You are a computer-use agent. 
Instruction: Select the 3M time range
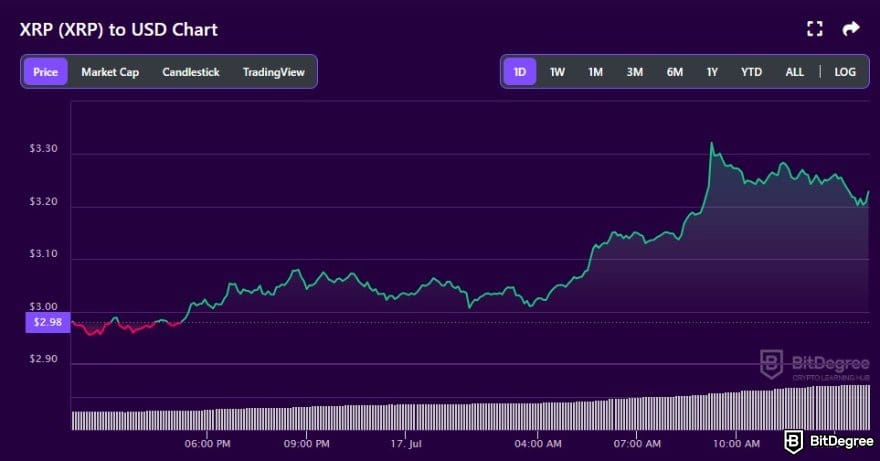tap(635, 72)
